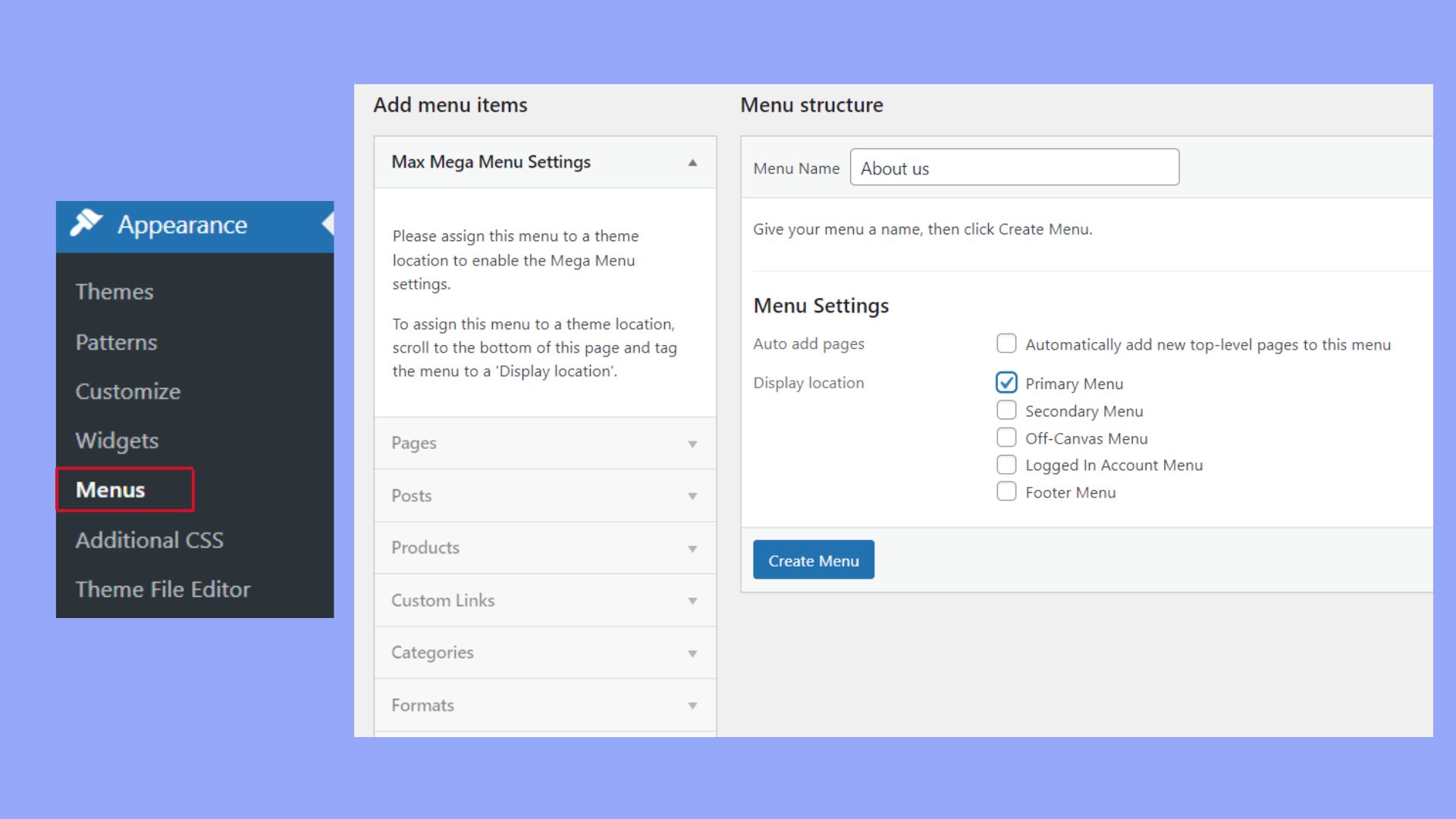Go to Themes in sidebar
The width and height of the screenshot is (1456, 819).
(115, 292)
